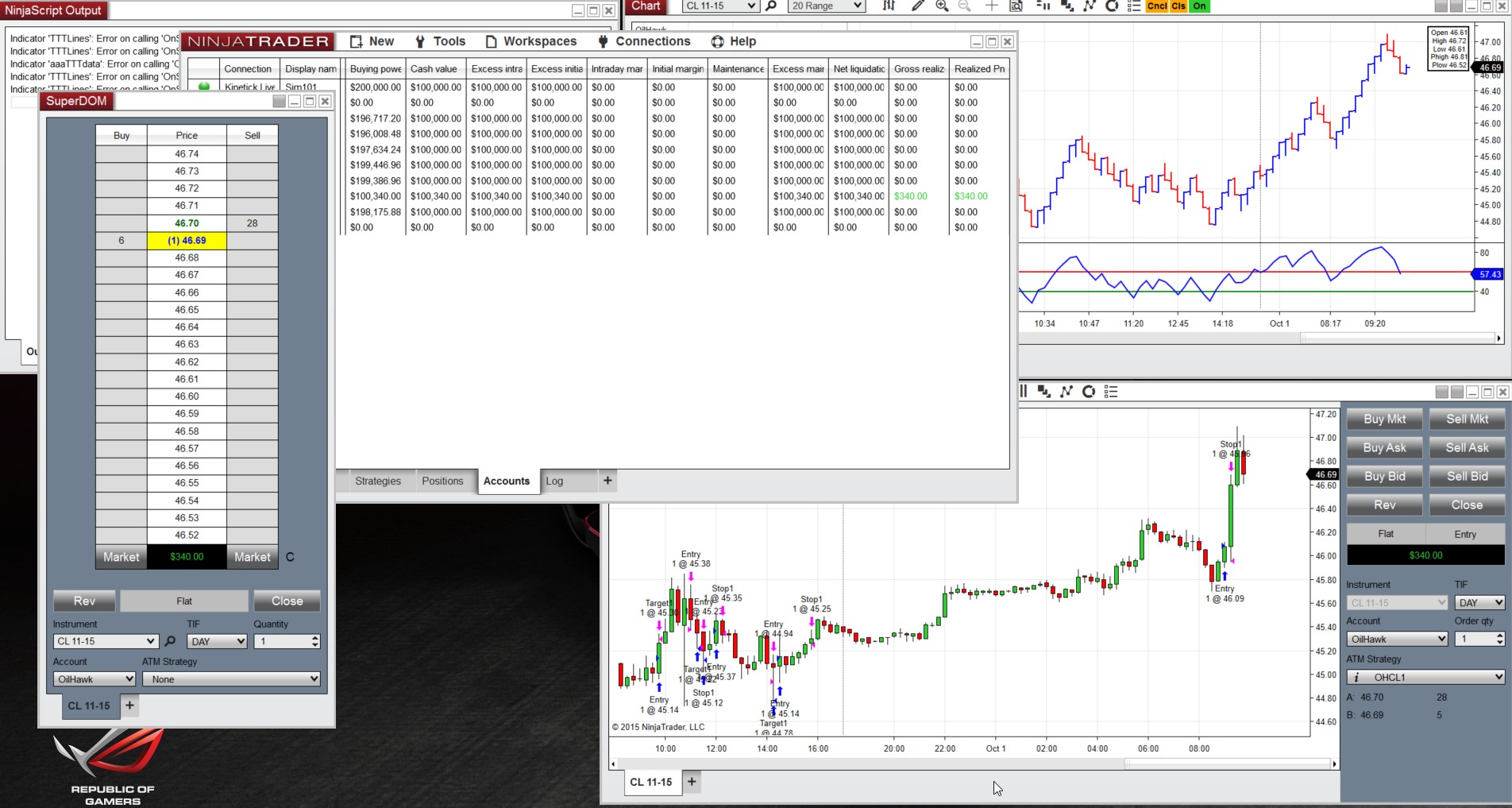Open the data box icon in top chart toolbar

[x=1016, y=6]
